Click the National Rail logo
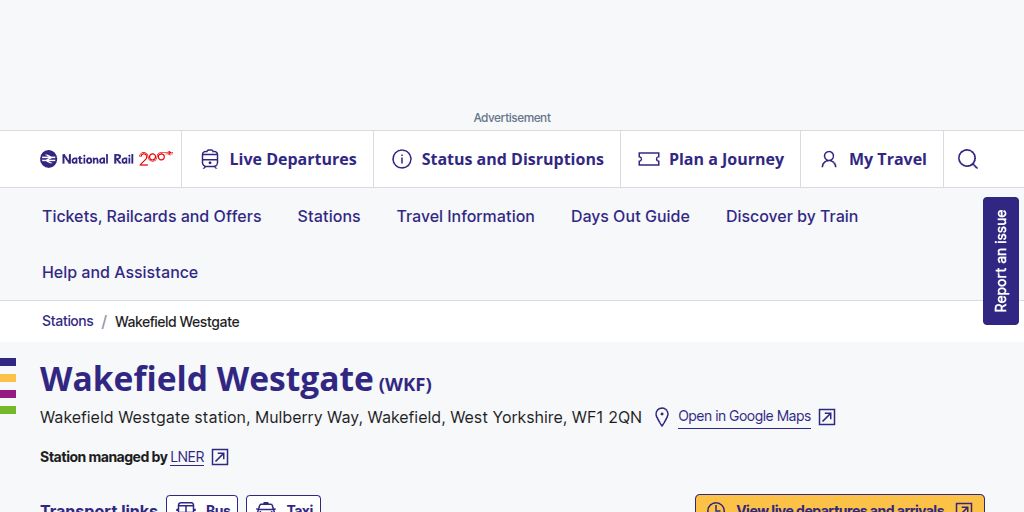 pos(106,159)
